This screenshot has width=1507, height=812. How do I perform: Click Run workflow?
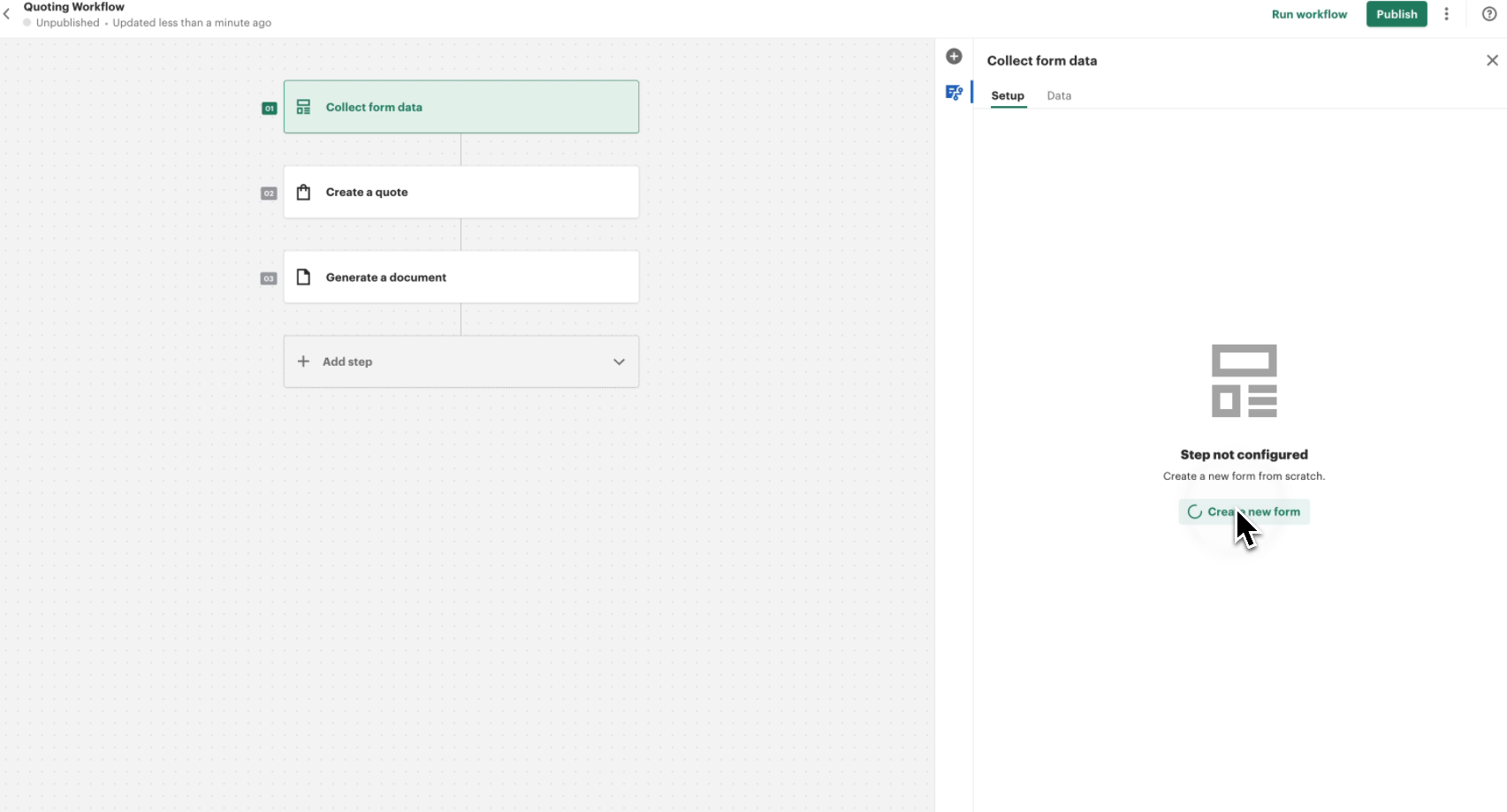(1309, 14)
